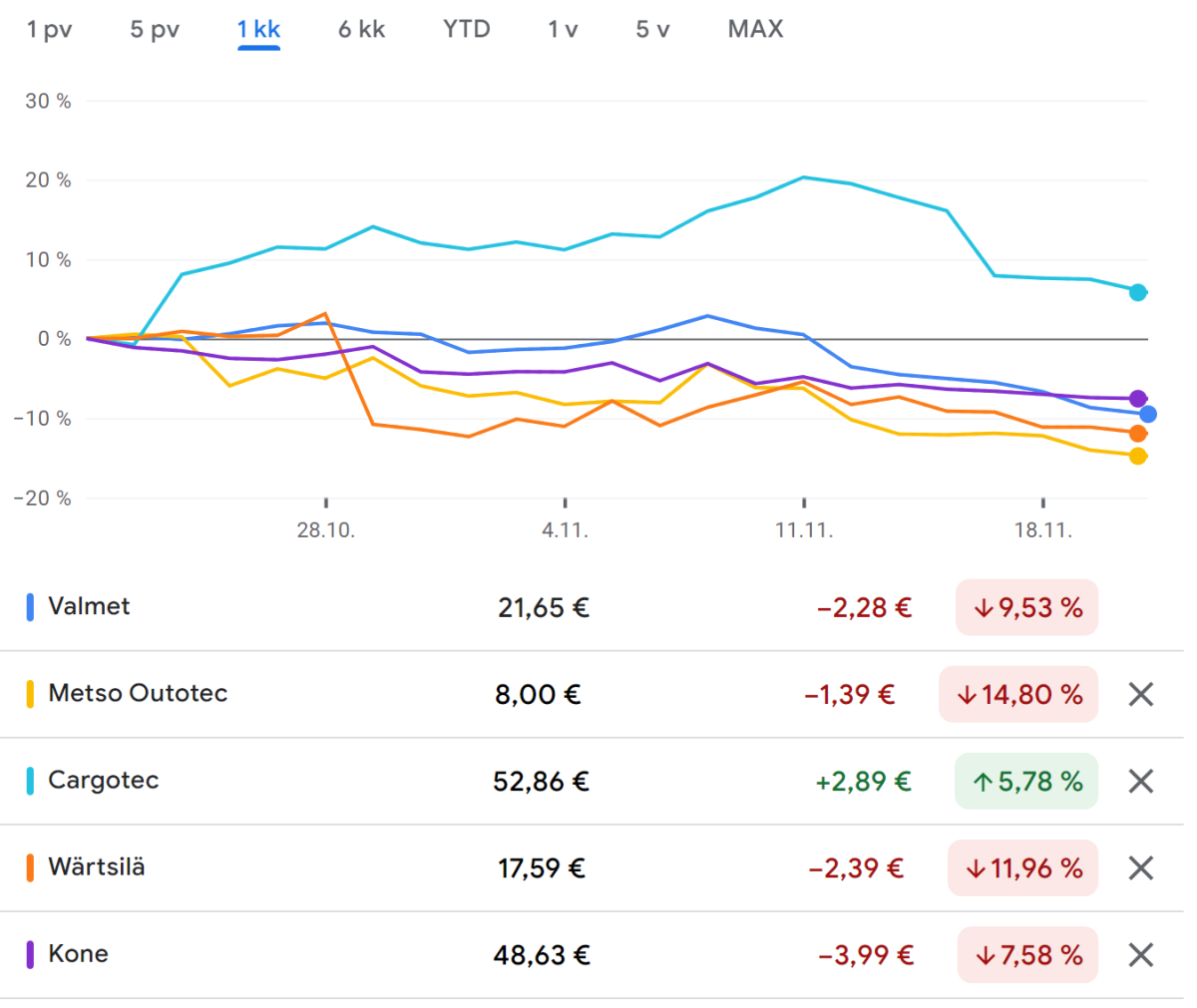Switch to the 1 pv time range
The image size is (1197, 1008).
[49, 30]
